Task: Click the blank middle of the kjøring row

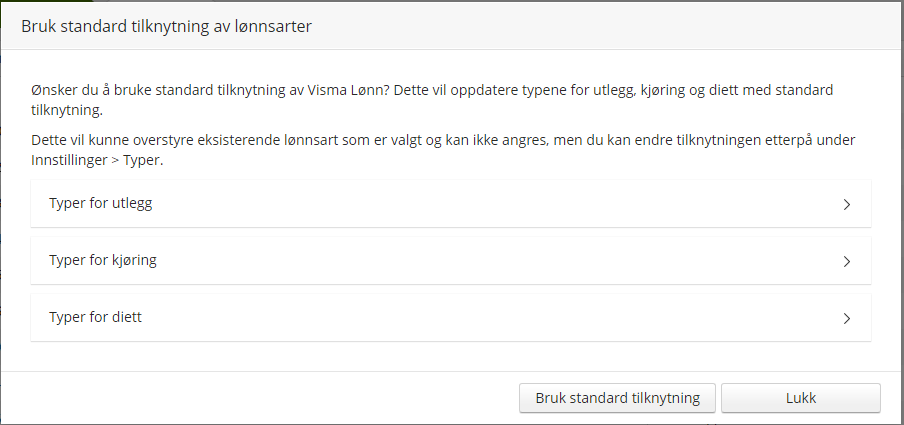Action: (500, 261)
